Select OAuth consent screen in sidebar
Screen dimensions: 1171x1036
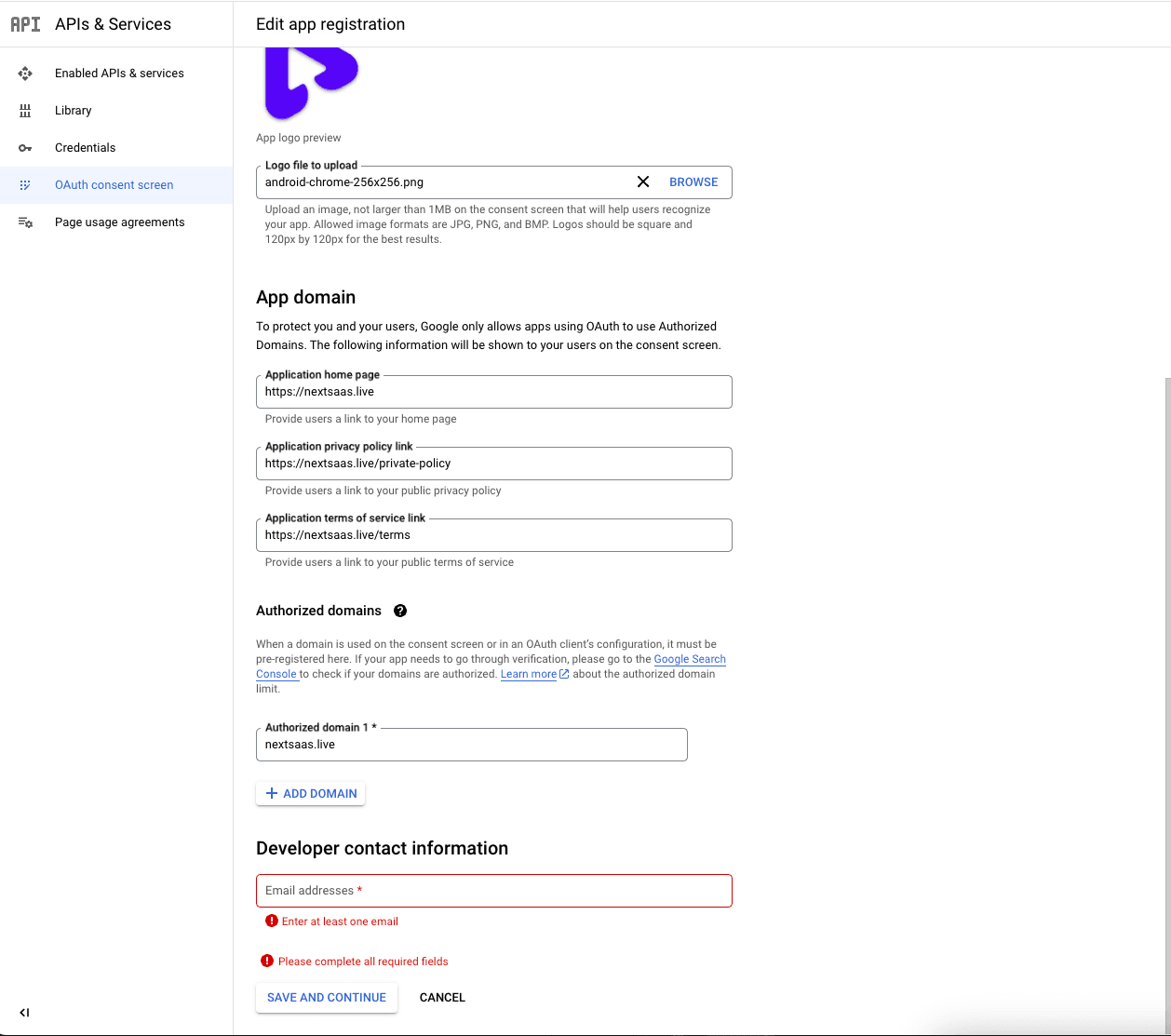tap(114, 184)
